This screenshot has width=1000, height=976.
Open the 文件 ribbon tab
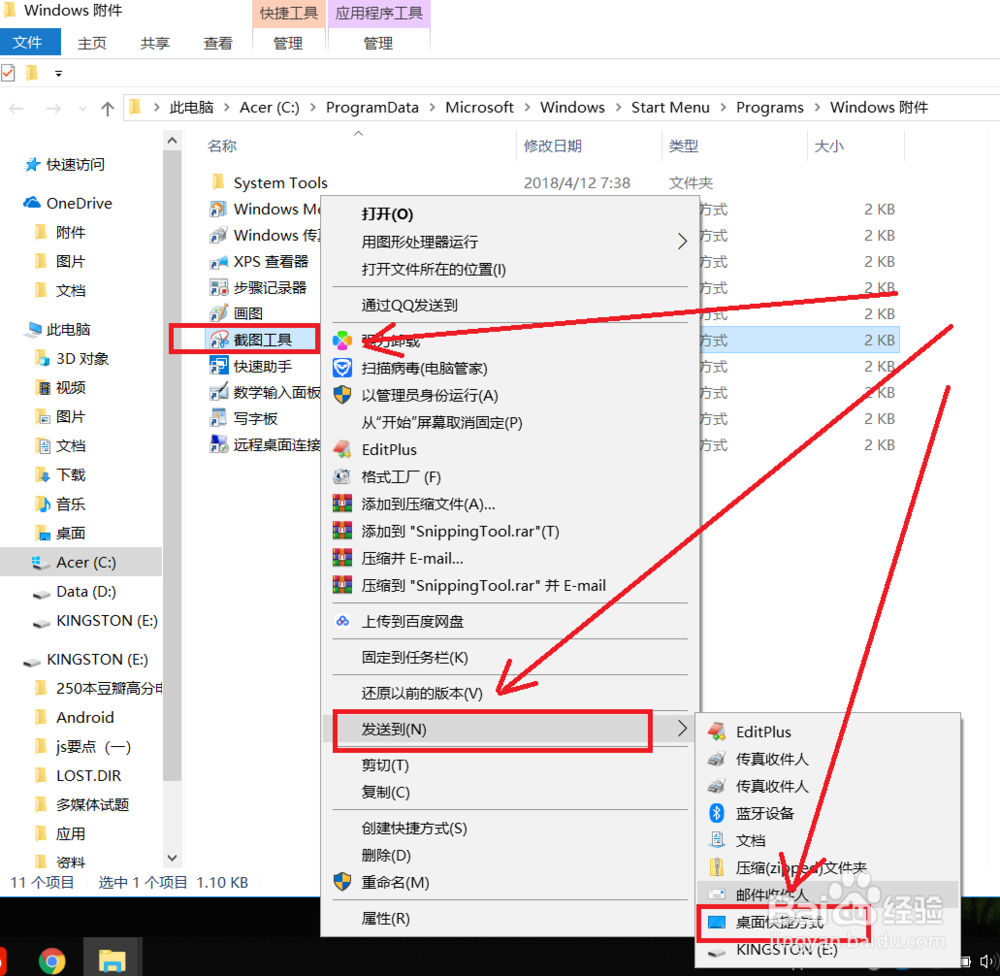tap(29, 42)
